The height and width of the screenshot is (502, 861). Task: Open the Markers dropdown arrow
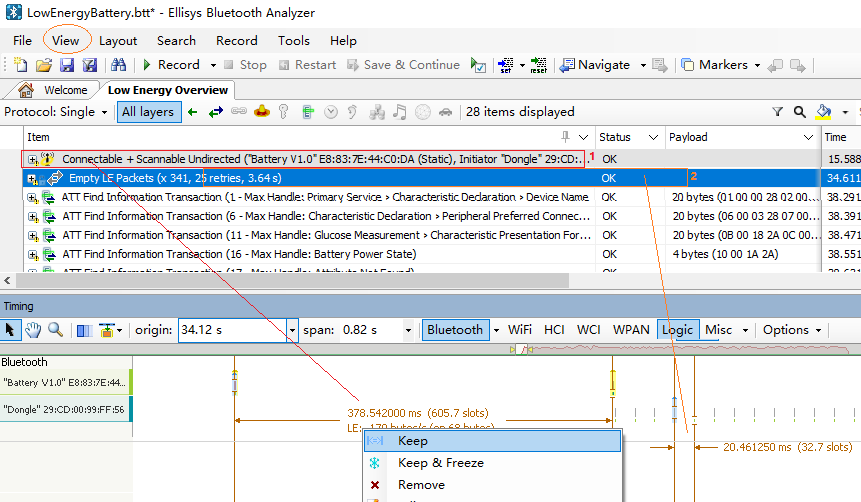pos(757,65)
